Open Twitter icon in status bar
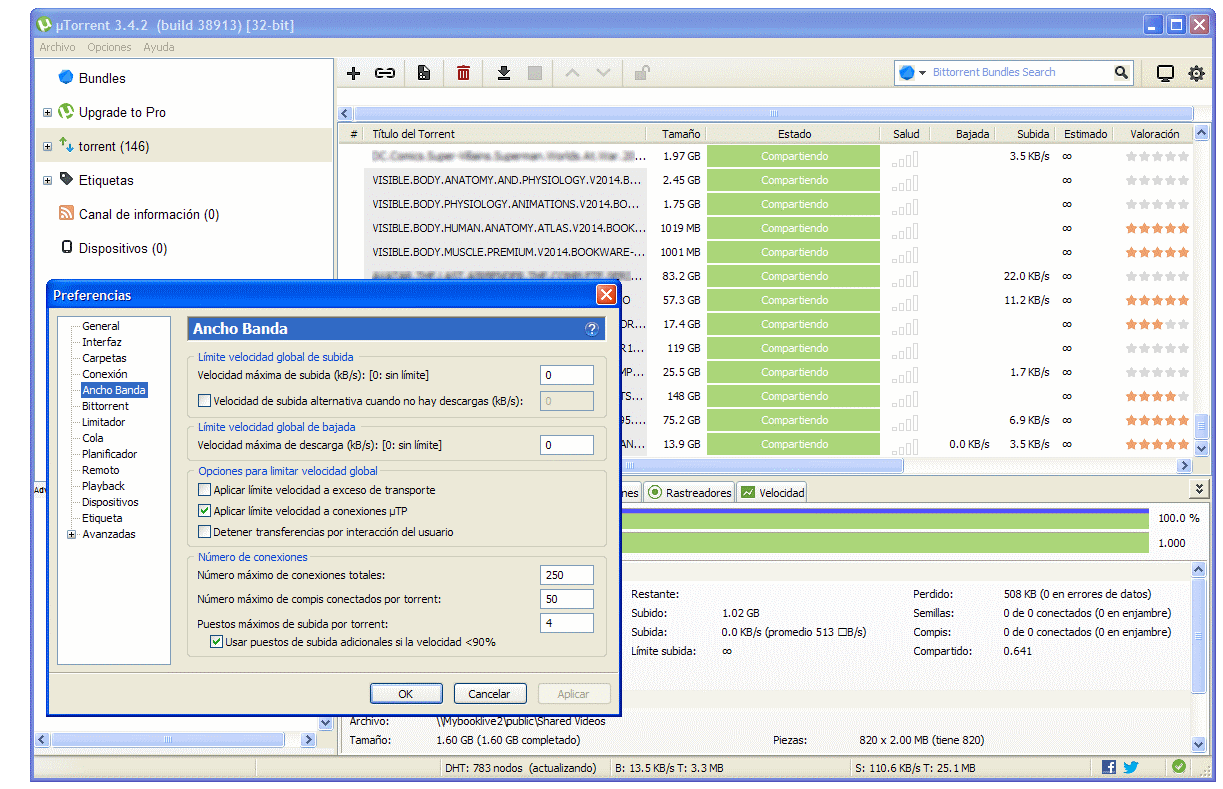Image resolution: width=1223 pixels, height=789 pixels. pyautogui.click(x=1131, y=767)
